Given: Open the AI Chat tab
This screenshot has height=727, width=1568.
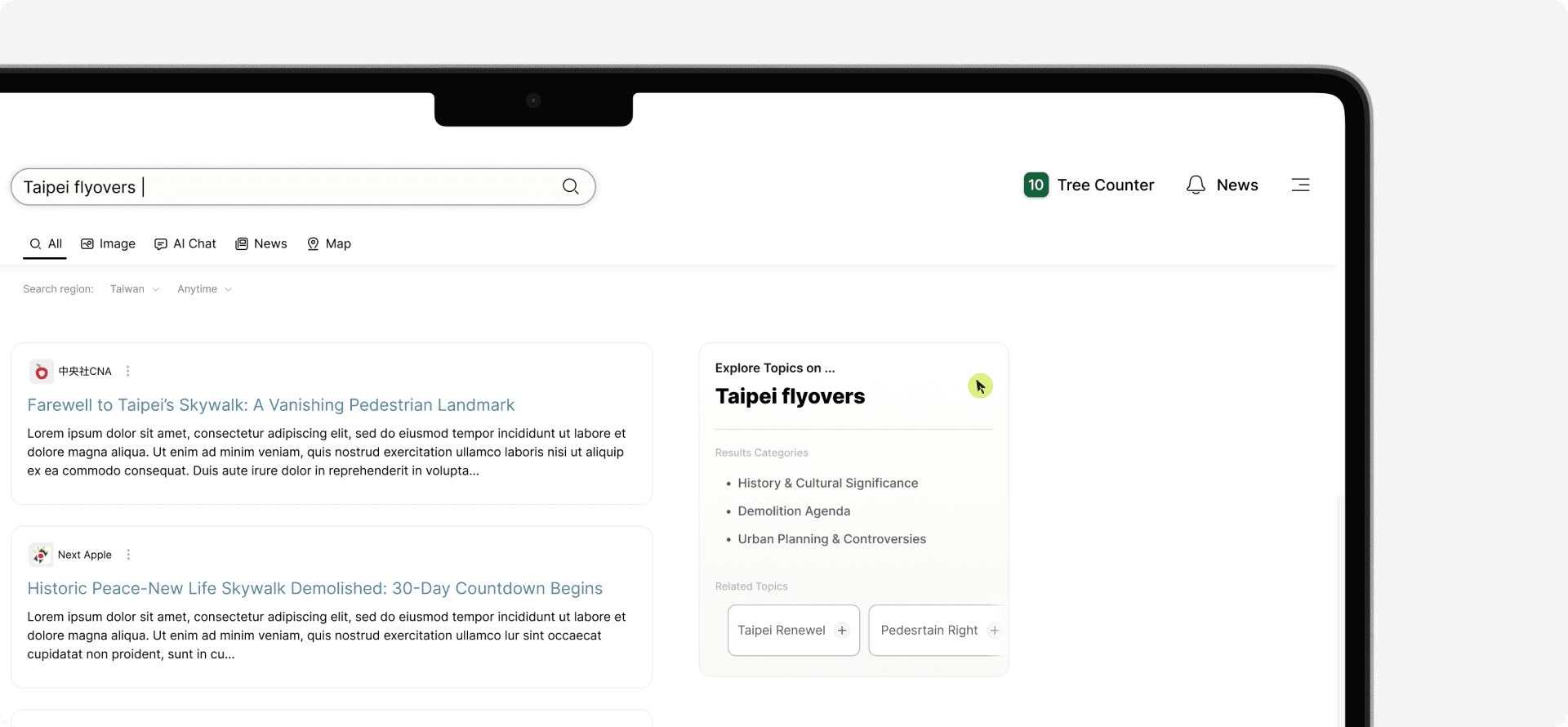Looking at the screenshot, I should pos(185,243).
